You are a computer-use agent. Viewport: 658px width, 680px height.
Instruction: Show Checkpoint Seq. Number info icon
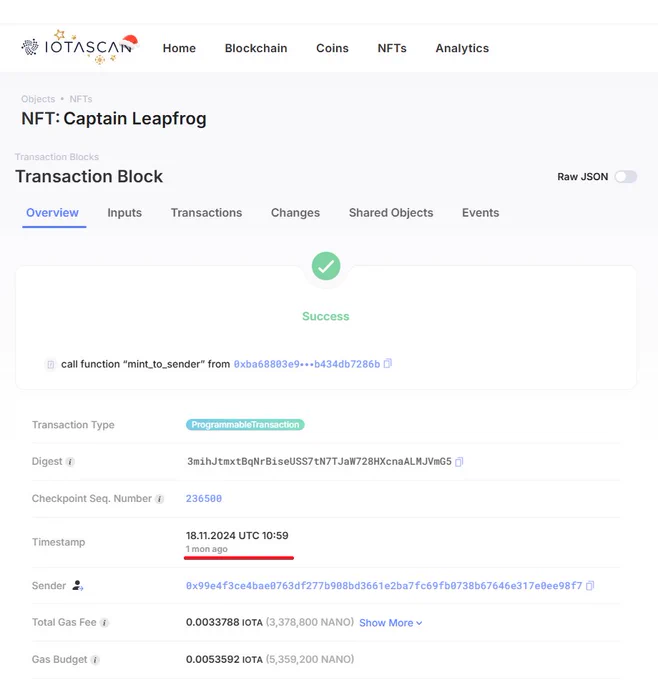tap(160, 499)
